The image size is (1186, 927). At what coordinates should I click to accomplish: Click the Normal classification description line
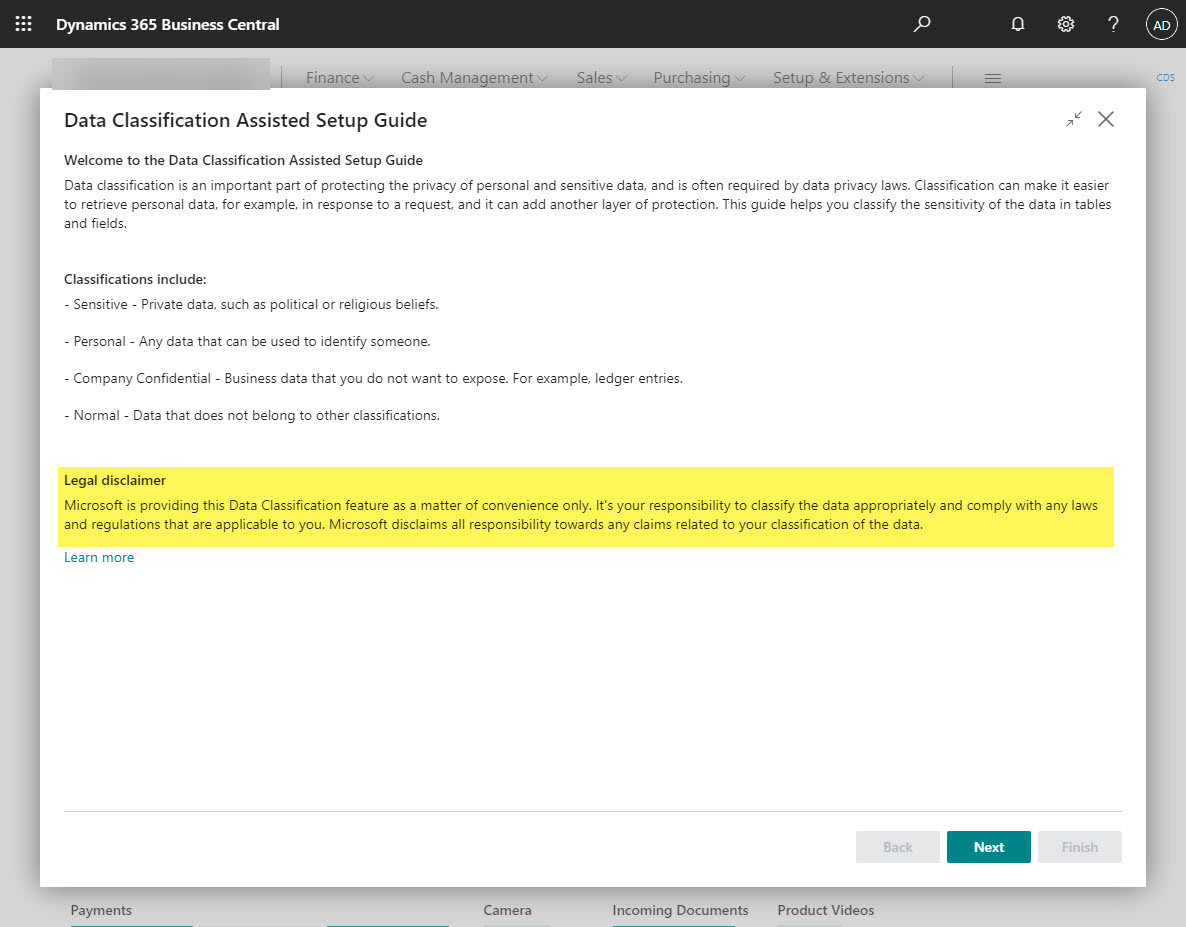pos(252,415)
